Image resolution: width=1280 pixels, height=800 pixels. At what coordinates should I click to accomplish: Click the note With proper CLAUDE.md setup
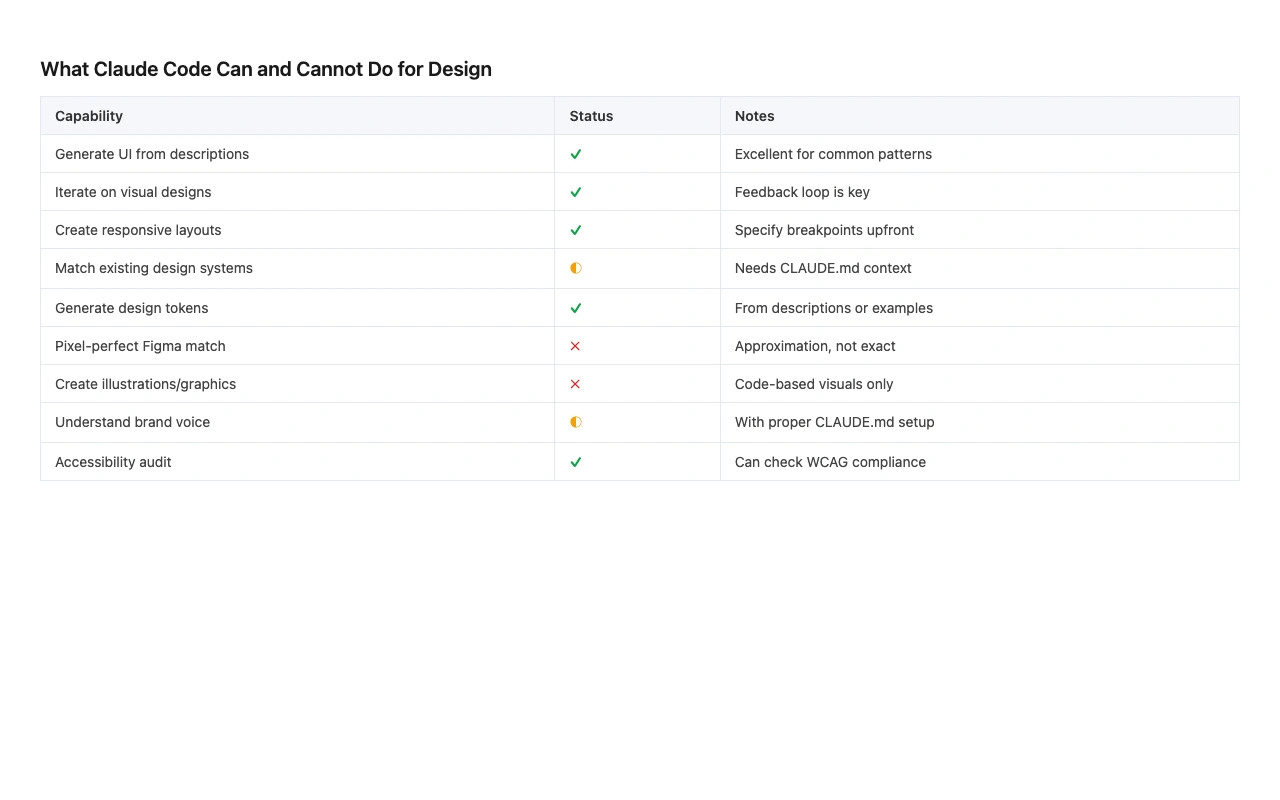point(835,422)
